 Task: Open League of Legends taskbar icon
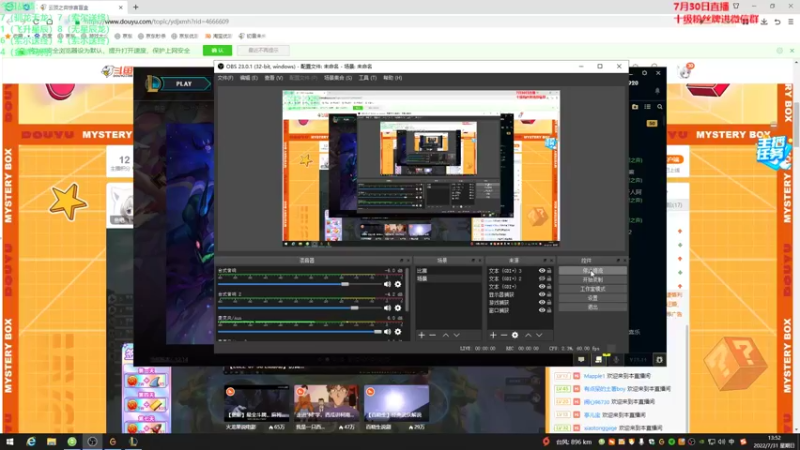[133, 442]
